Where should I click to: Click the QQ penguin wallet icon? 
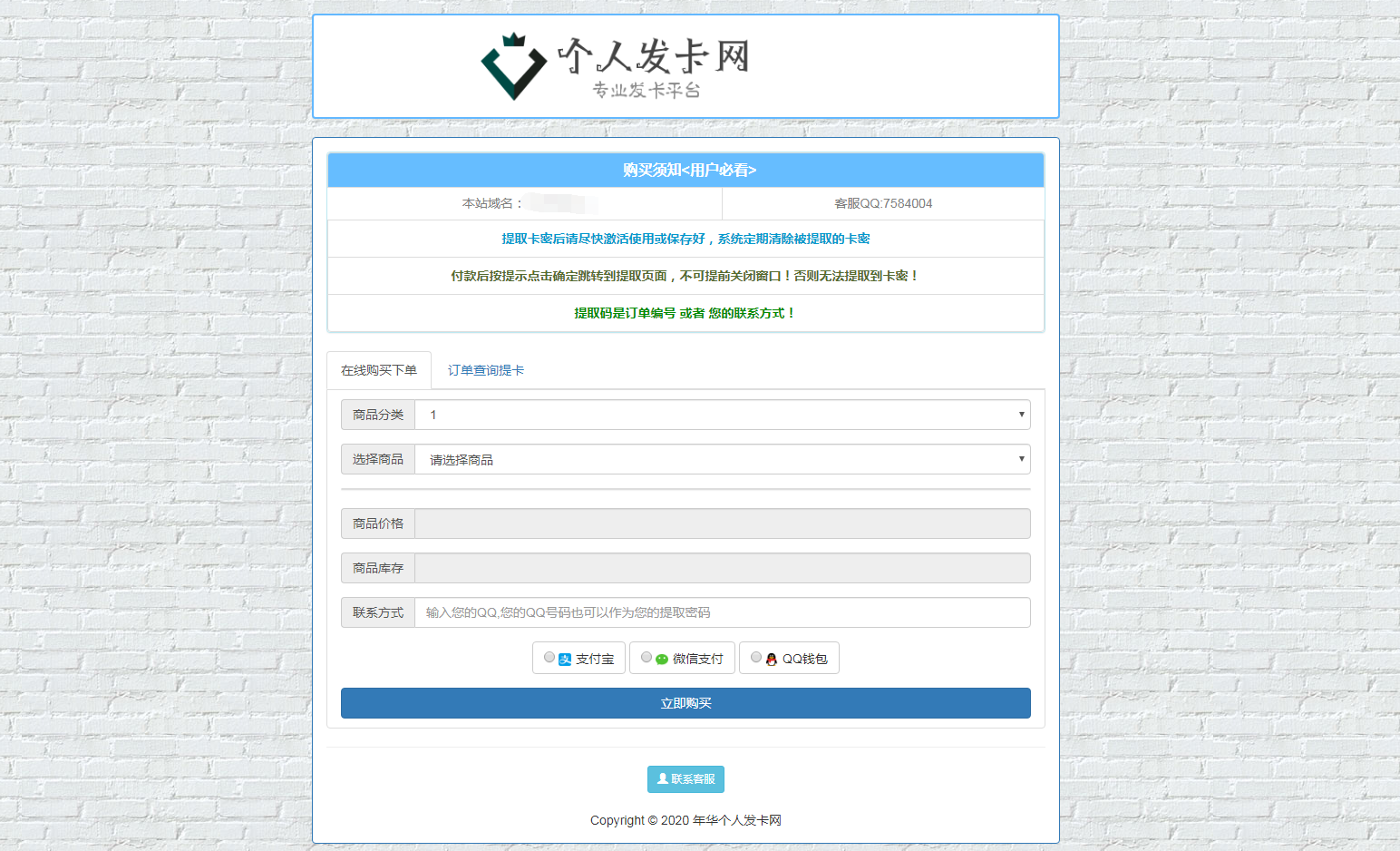tap(771, 658)
